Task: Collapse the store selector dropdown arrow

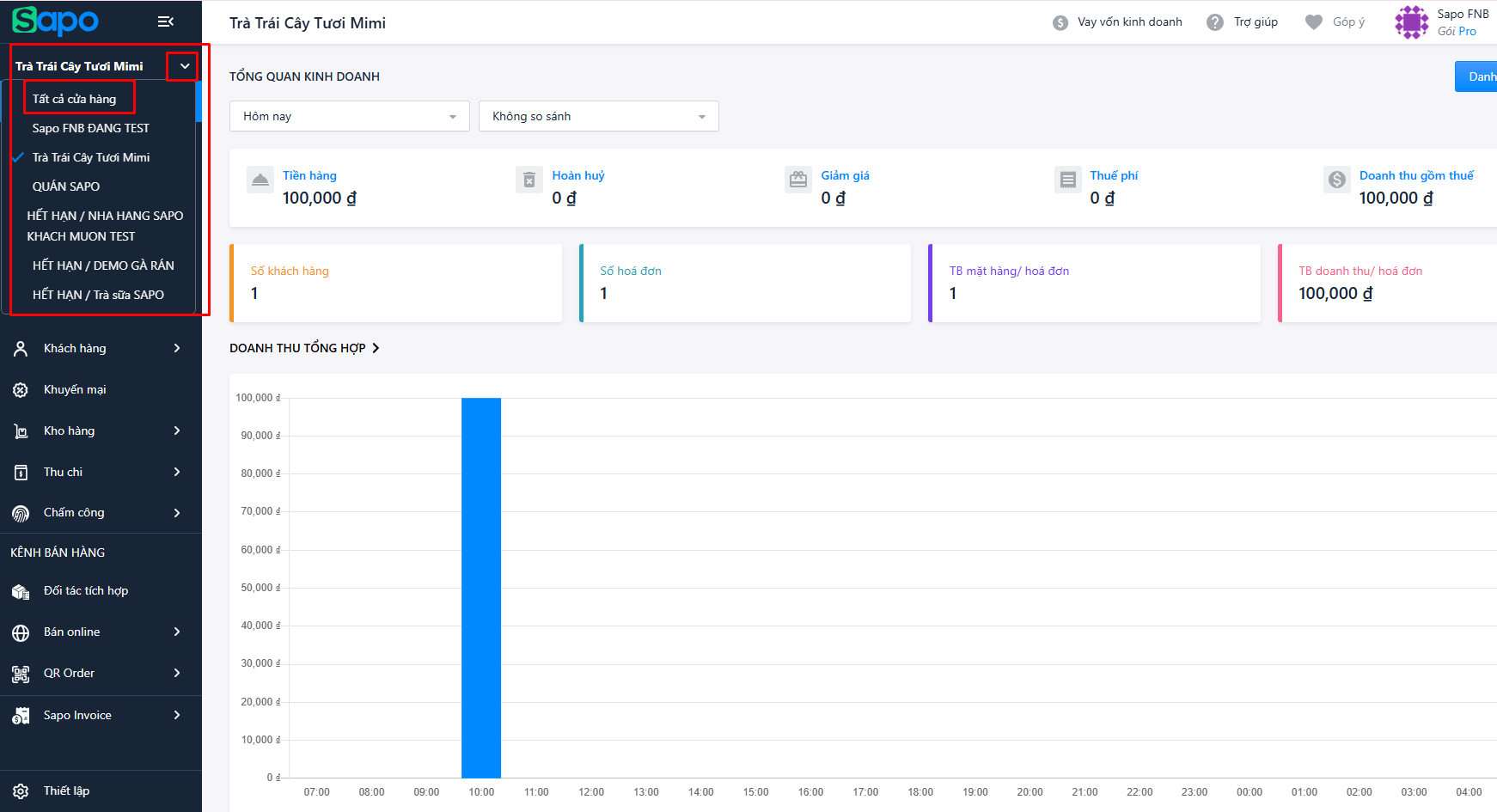Action: (x=184, y=66)
